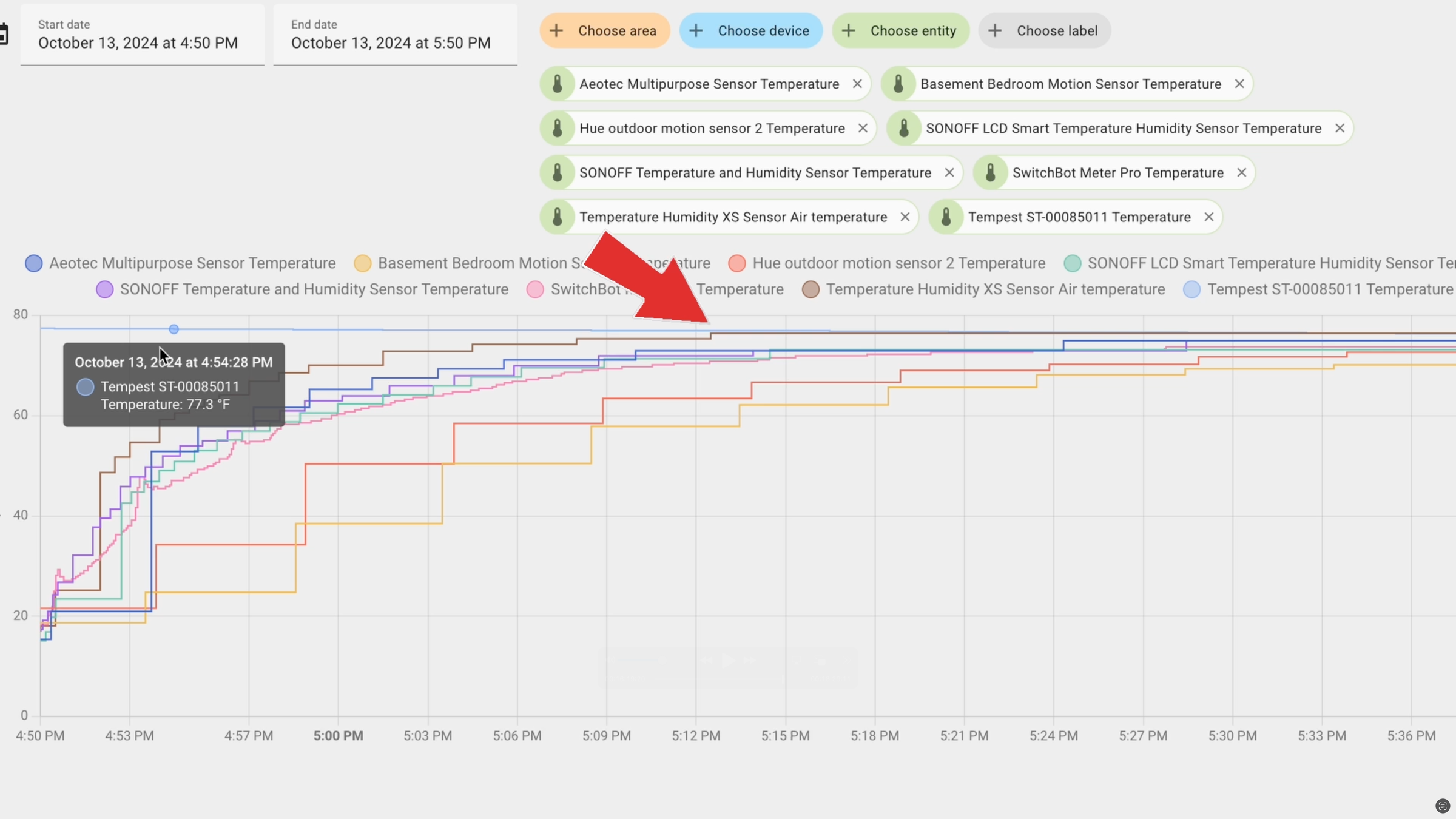The width and height of the screenshot is (1456, 819).
Task: Remove SONOFF LCD Smart Temperature chip
Action: point(1340,128)
